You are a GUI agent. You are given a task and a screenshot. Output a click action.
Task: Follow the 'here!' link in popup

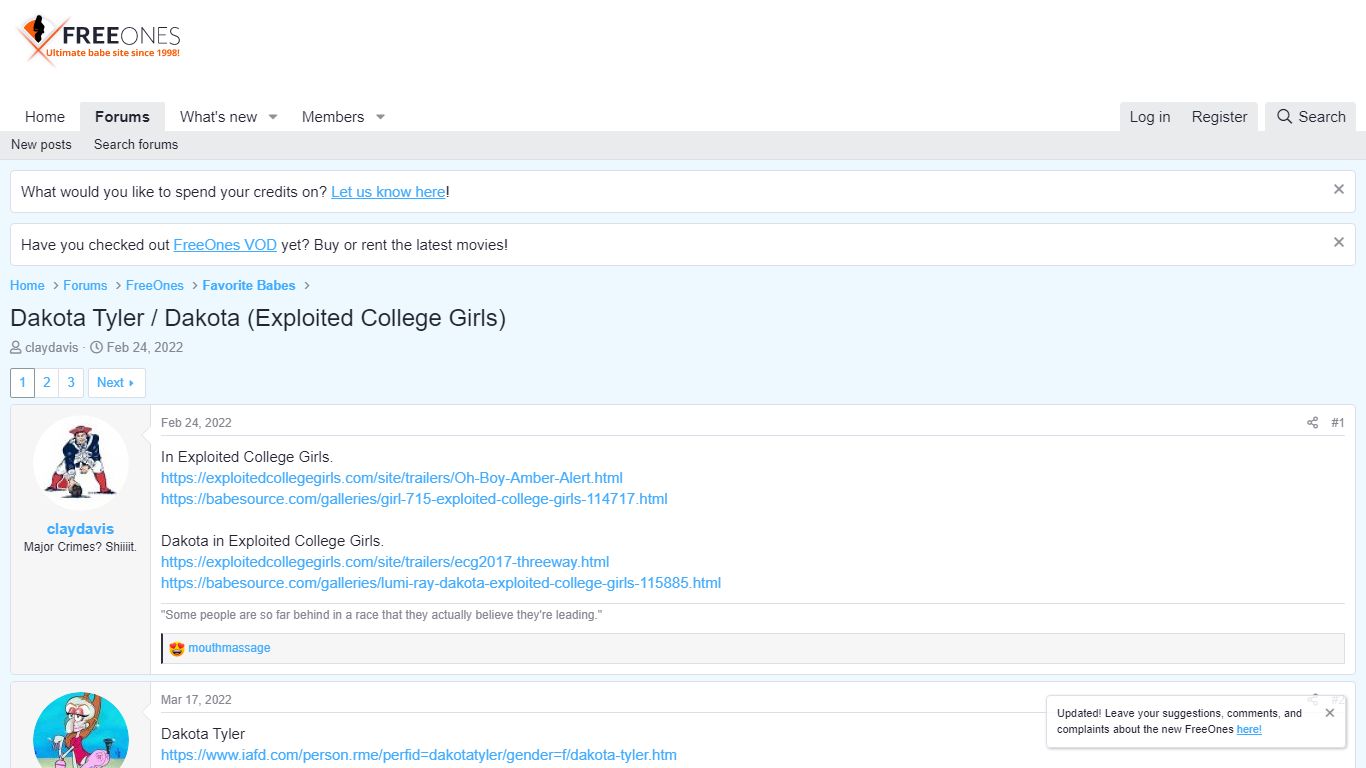click(x=1249, y=730)
